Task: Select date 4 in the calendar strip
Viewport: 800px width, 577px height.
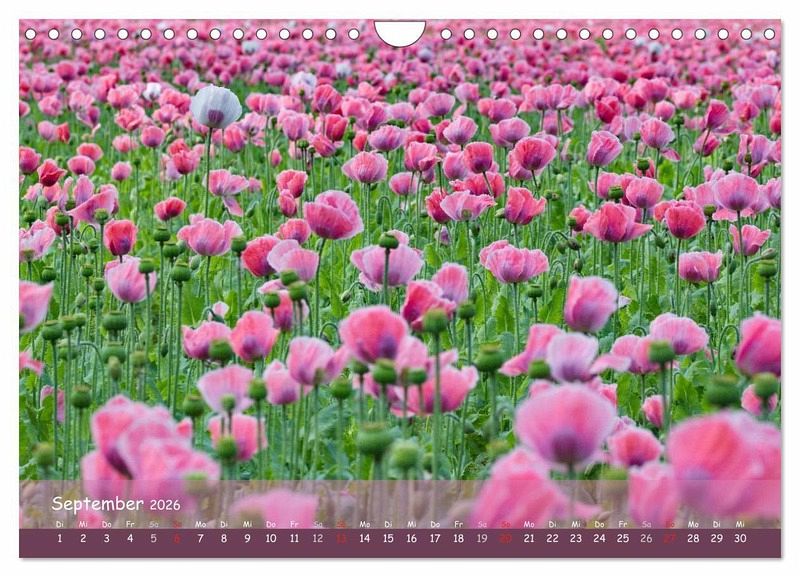Action: 130,538
